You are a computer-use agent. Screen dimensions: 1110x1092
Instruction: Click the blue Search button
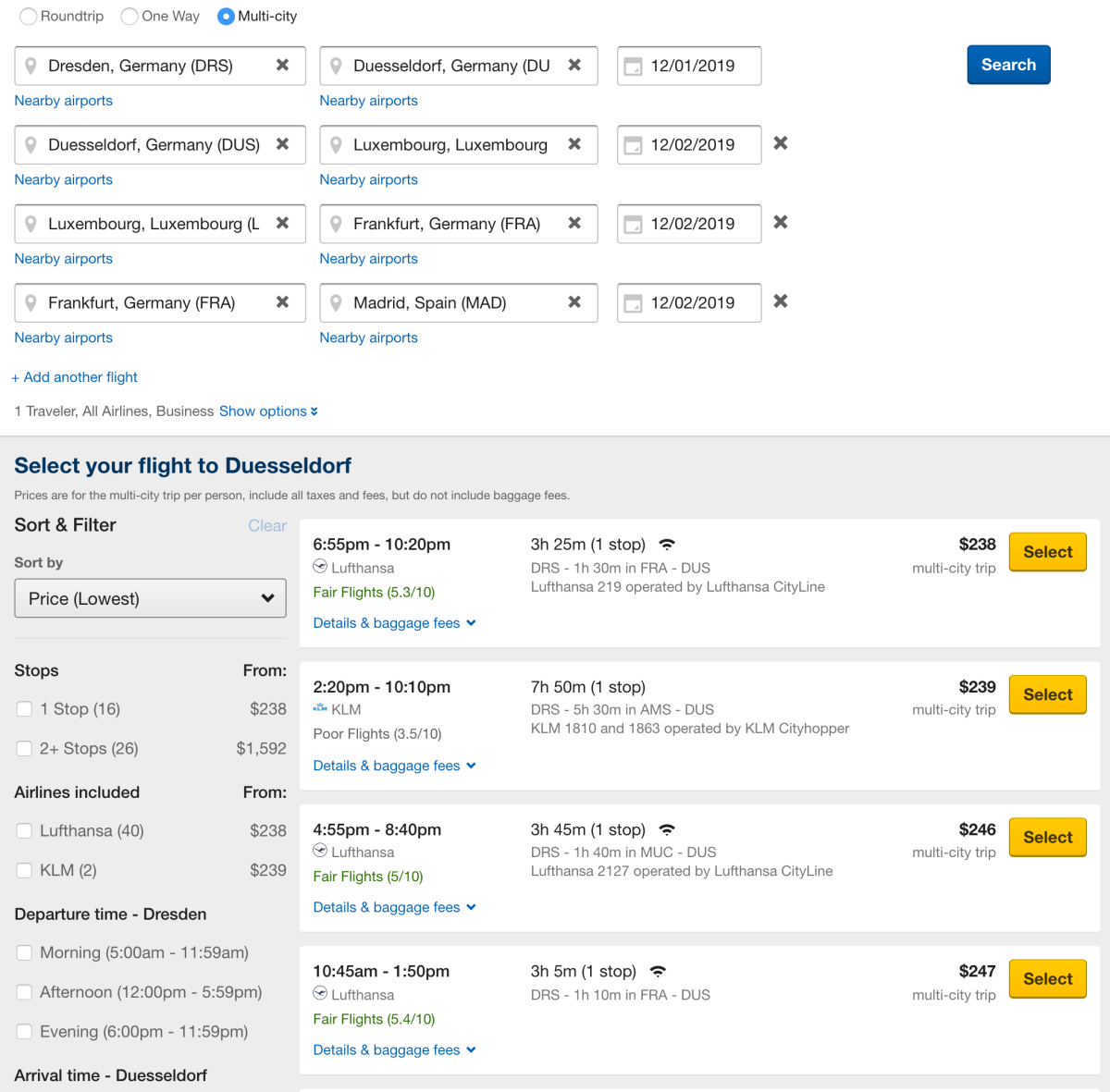(1008, 65)
